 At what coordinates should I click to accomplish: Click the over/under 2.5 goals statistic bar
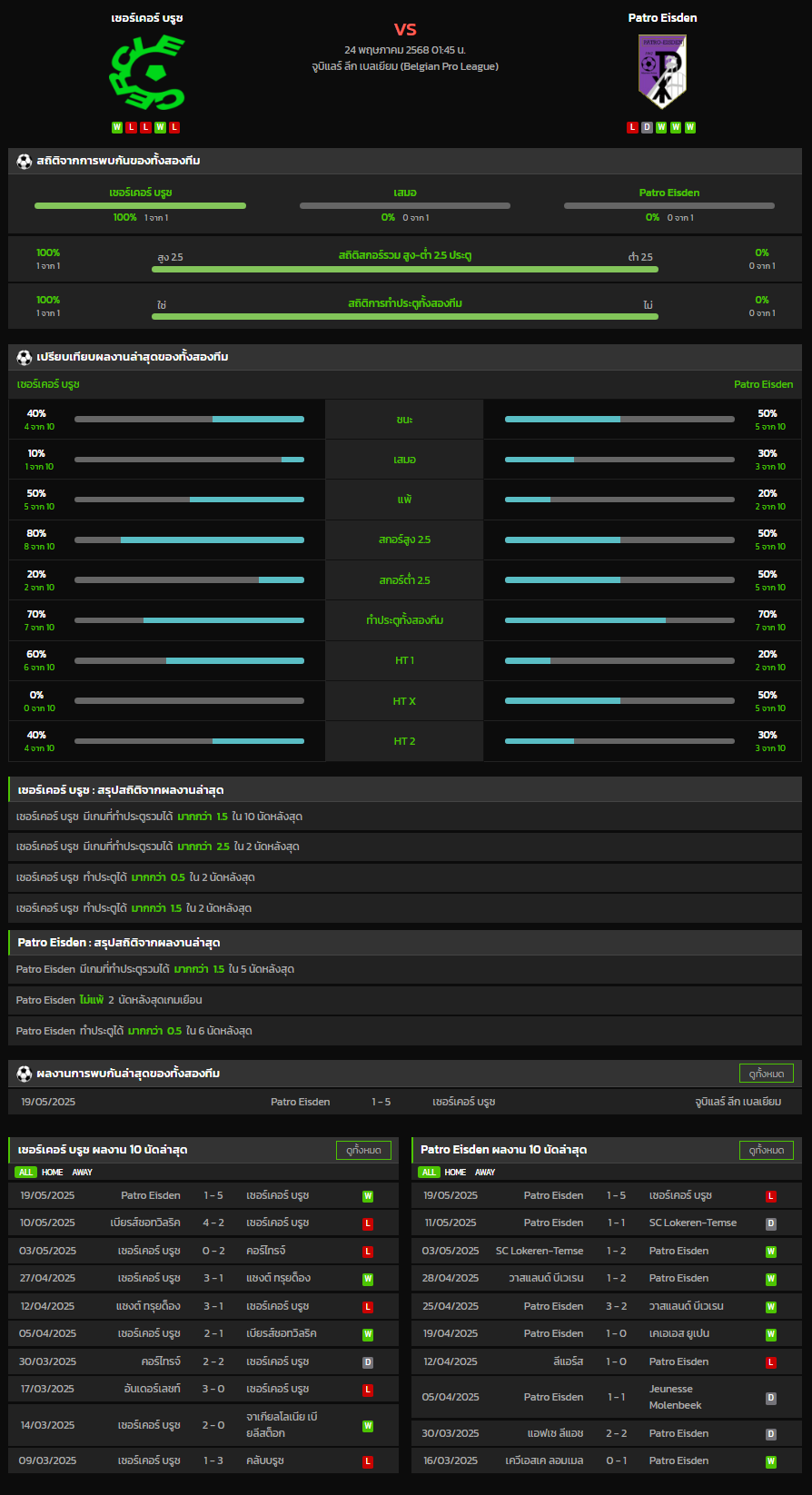click(405, 269)
